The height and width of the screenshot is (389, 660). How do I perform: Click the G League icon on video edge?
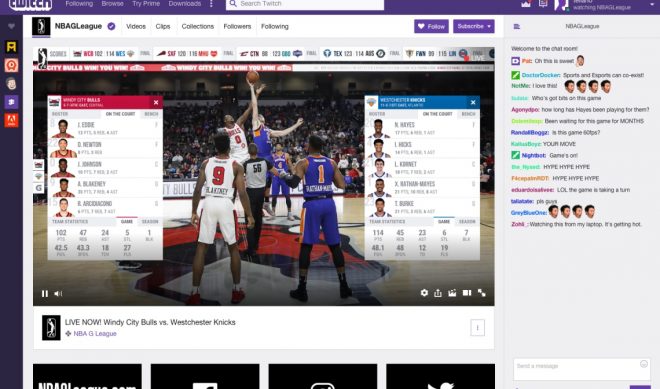pos(38,188)
